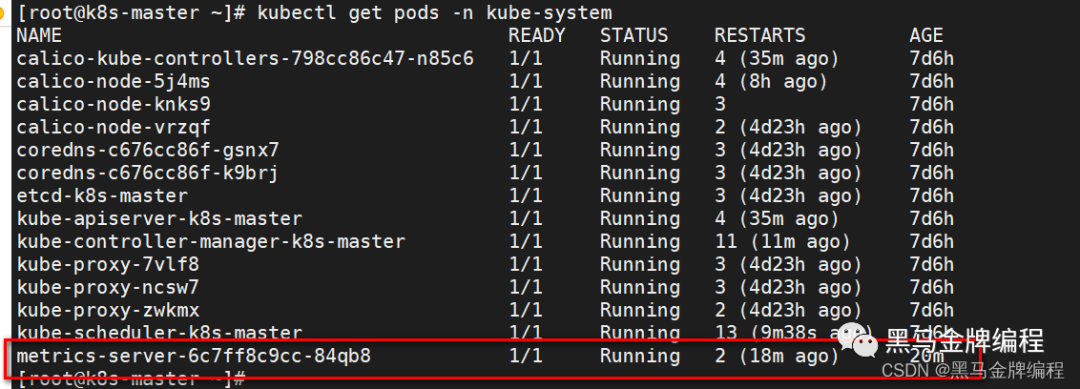Viewport: 1080px width, 389px height.
Task: Select the etcd-k8s-master pod name
Action: click(102, 196)
